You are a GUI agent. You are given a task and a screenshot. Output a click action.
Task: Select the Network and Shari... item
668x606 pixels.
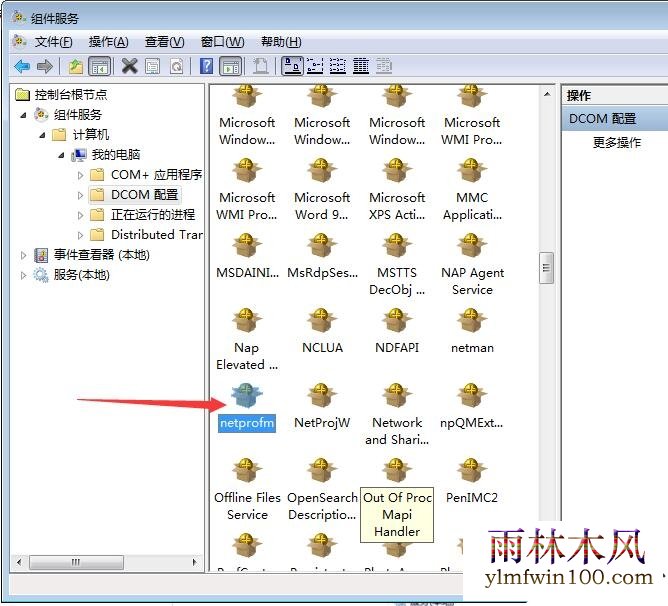[x=397, y=415]
